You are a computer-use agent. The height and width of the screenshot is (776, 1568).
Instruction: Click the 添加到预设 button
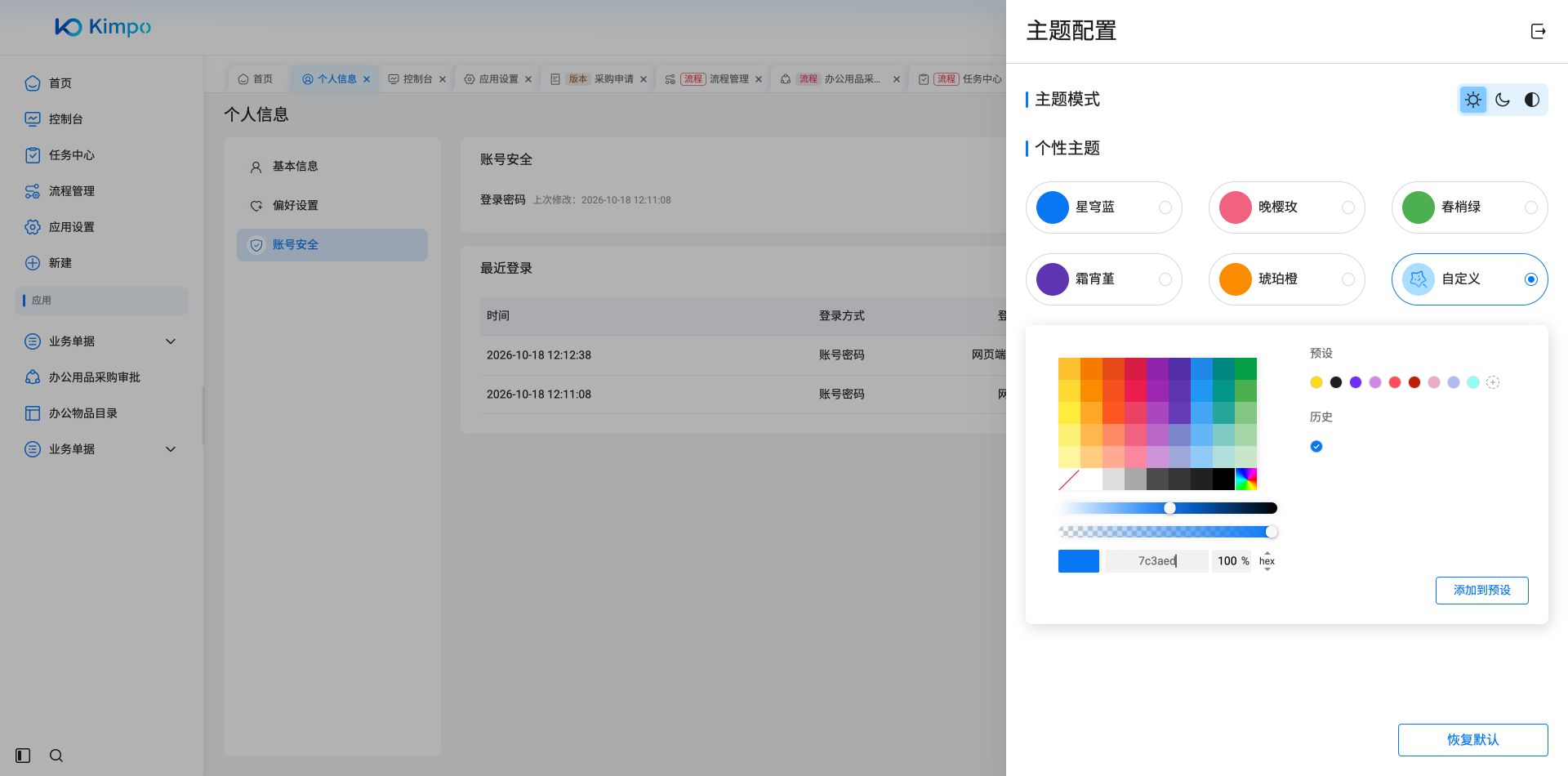[x=1482, y=591]
